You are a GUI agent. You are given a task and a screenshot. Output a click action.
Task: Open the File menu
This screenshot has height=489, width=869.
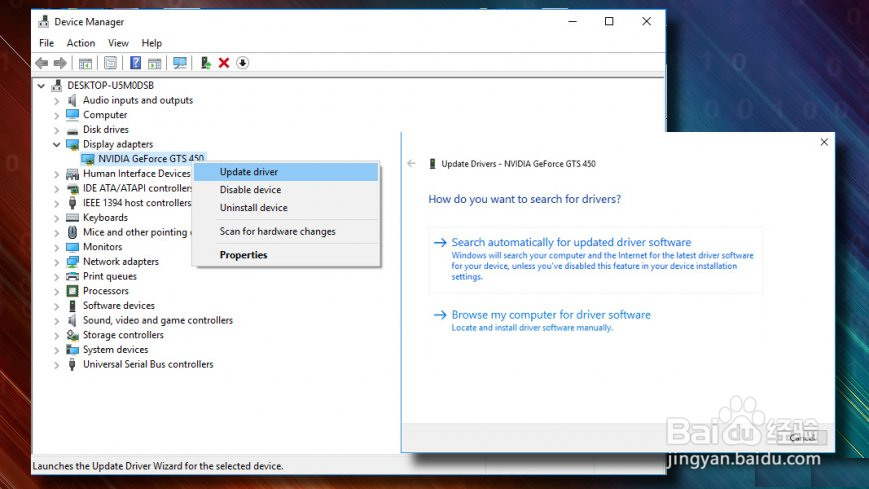click(47, 43)
